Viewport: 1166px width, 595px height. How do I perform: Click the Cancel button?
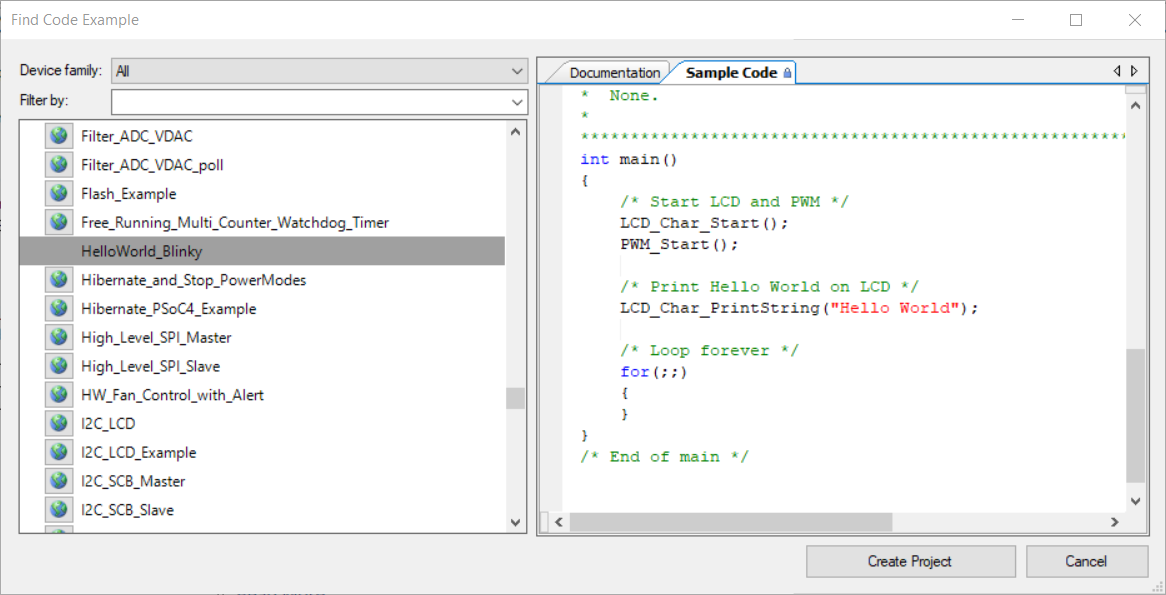coord(1086,561)
